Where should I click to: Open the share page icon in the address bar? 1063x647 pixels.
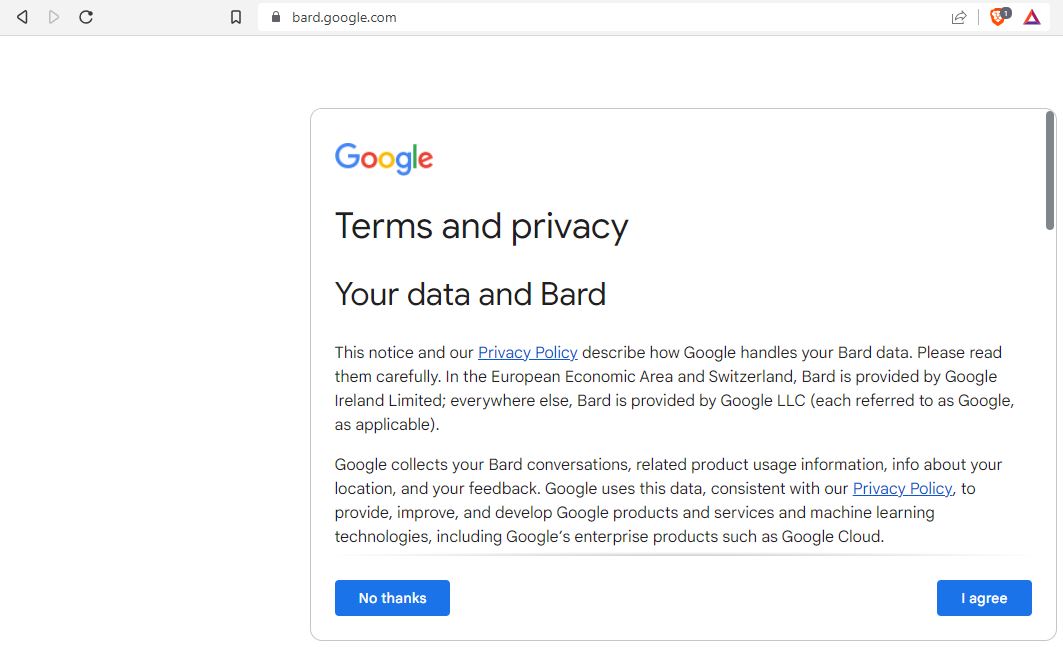click(x=959, y=17)
